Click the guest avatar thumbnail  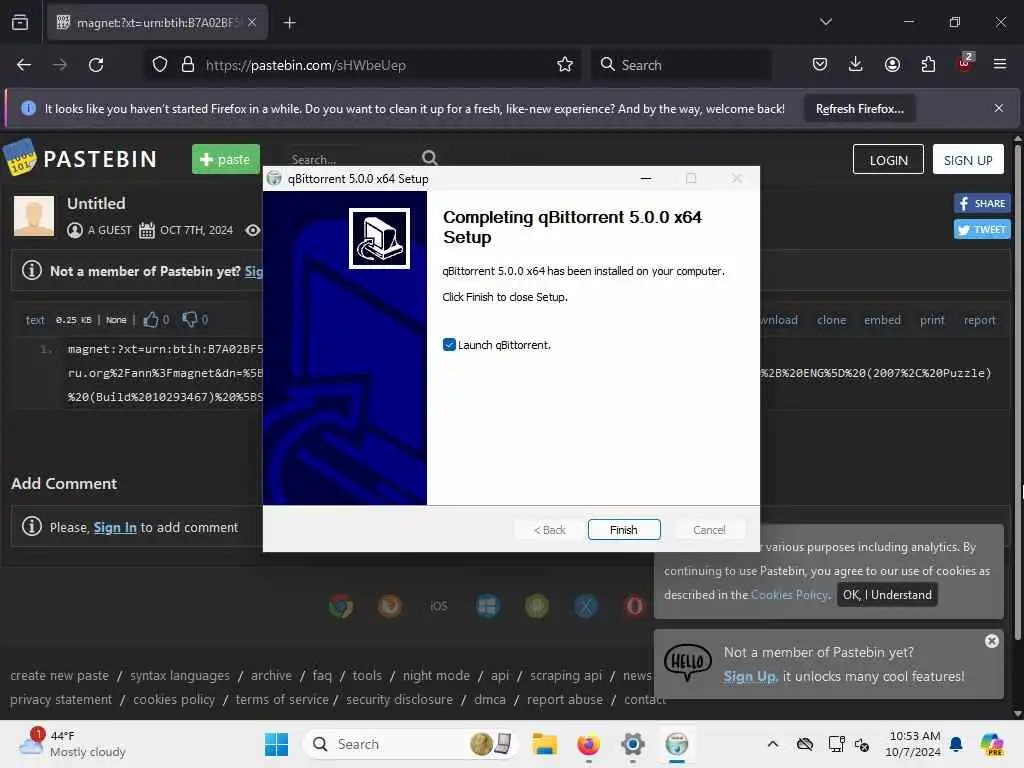(x=34, y=216)
